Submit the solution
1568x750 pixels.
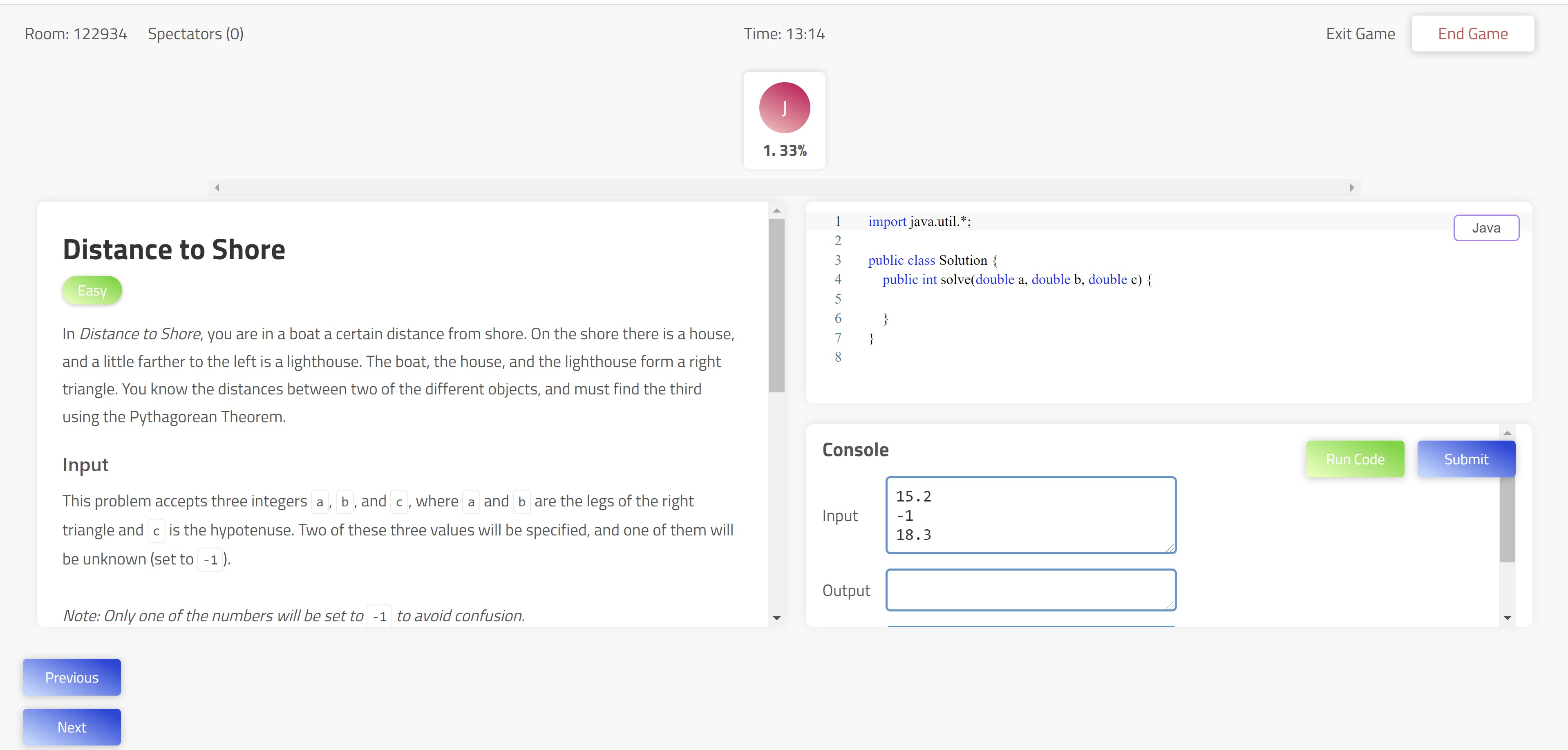[1466, 459]
